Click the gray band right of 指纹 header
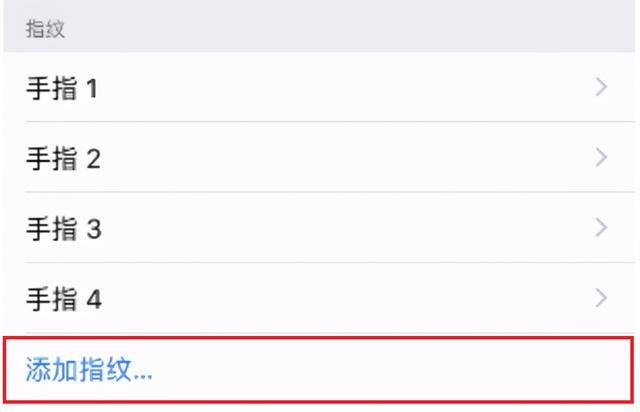 350,28
